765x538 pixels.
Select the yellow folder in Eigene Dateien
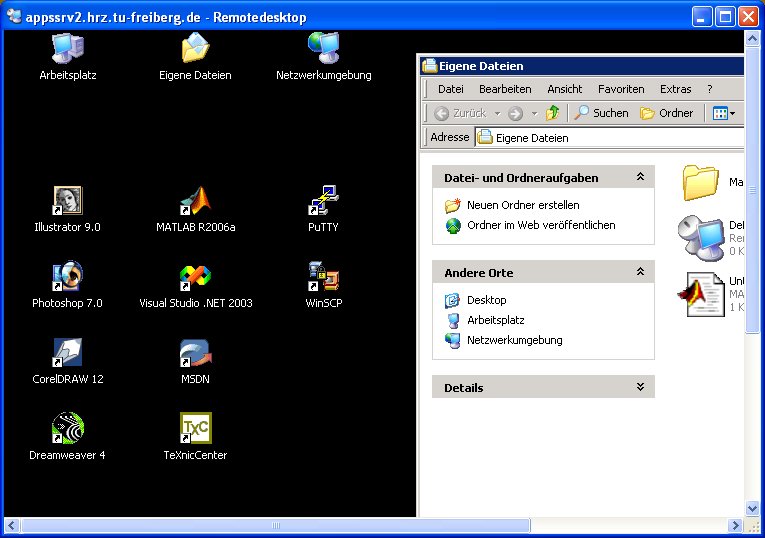[701, 183]
